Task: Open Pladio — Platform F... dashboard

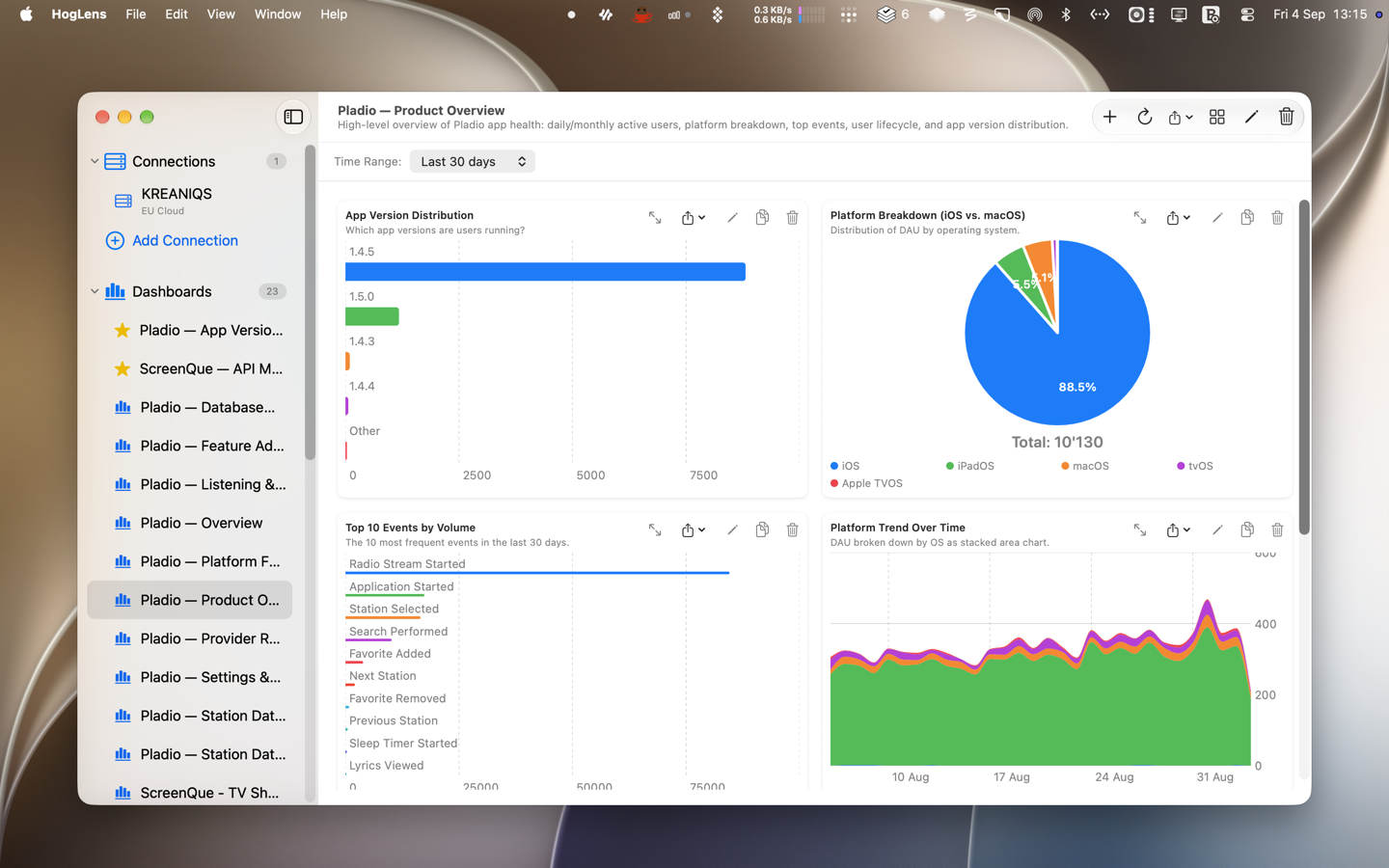Action: [189, 561]
